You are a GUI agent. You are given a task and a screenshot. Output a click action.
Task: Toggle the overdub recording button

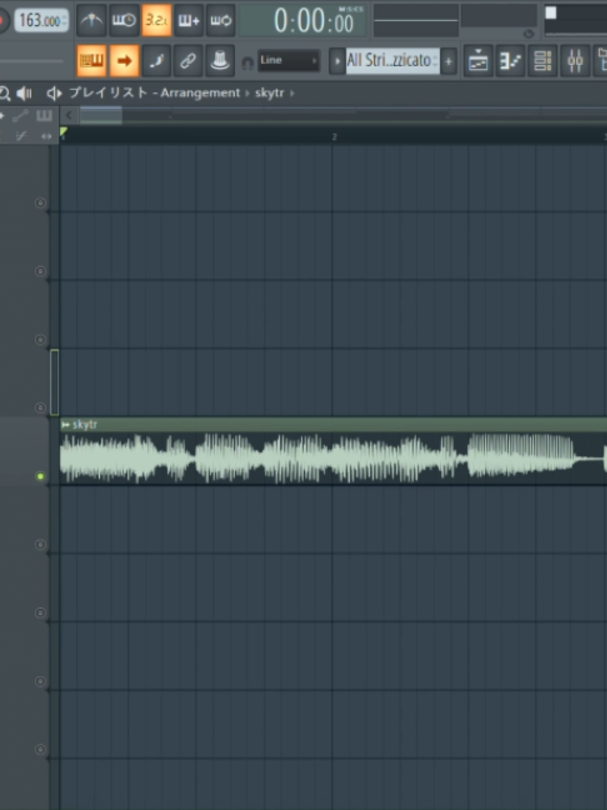(188, 20)
